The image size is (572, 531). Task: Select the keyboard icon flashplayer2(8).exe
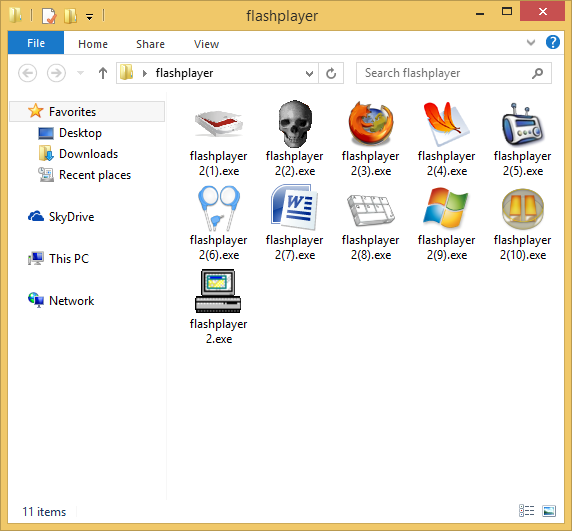pos(371,210)
